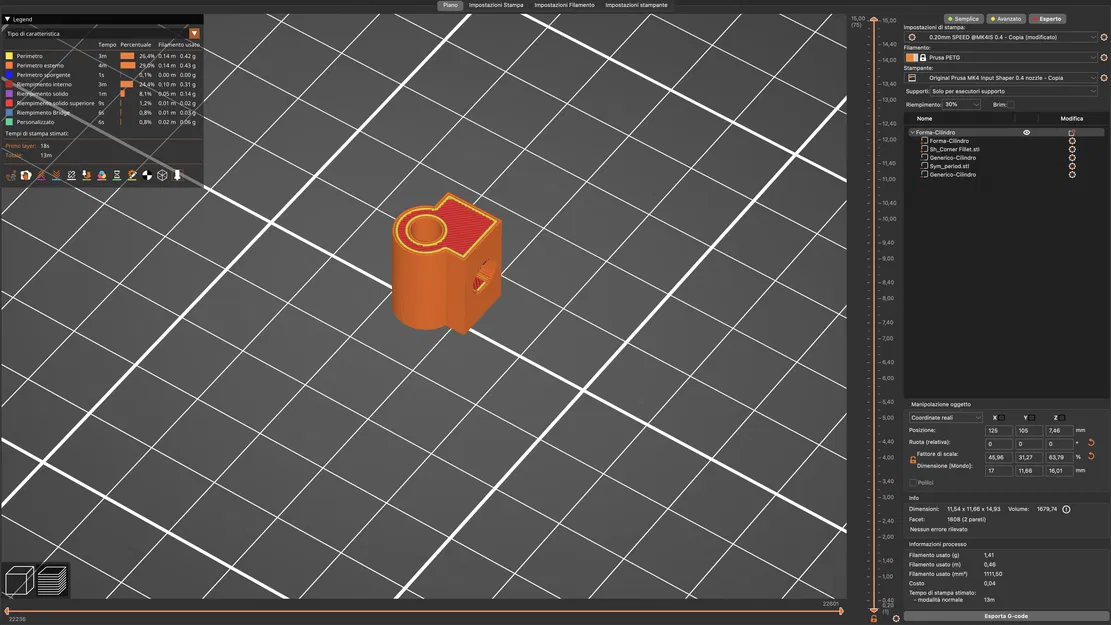Reset scale with the Fattore di scala arrow icon

(x=1091, y=456)
